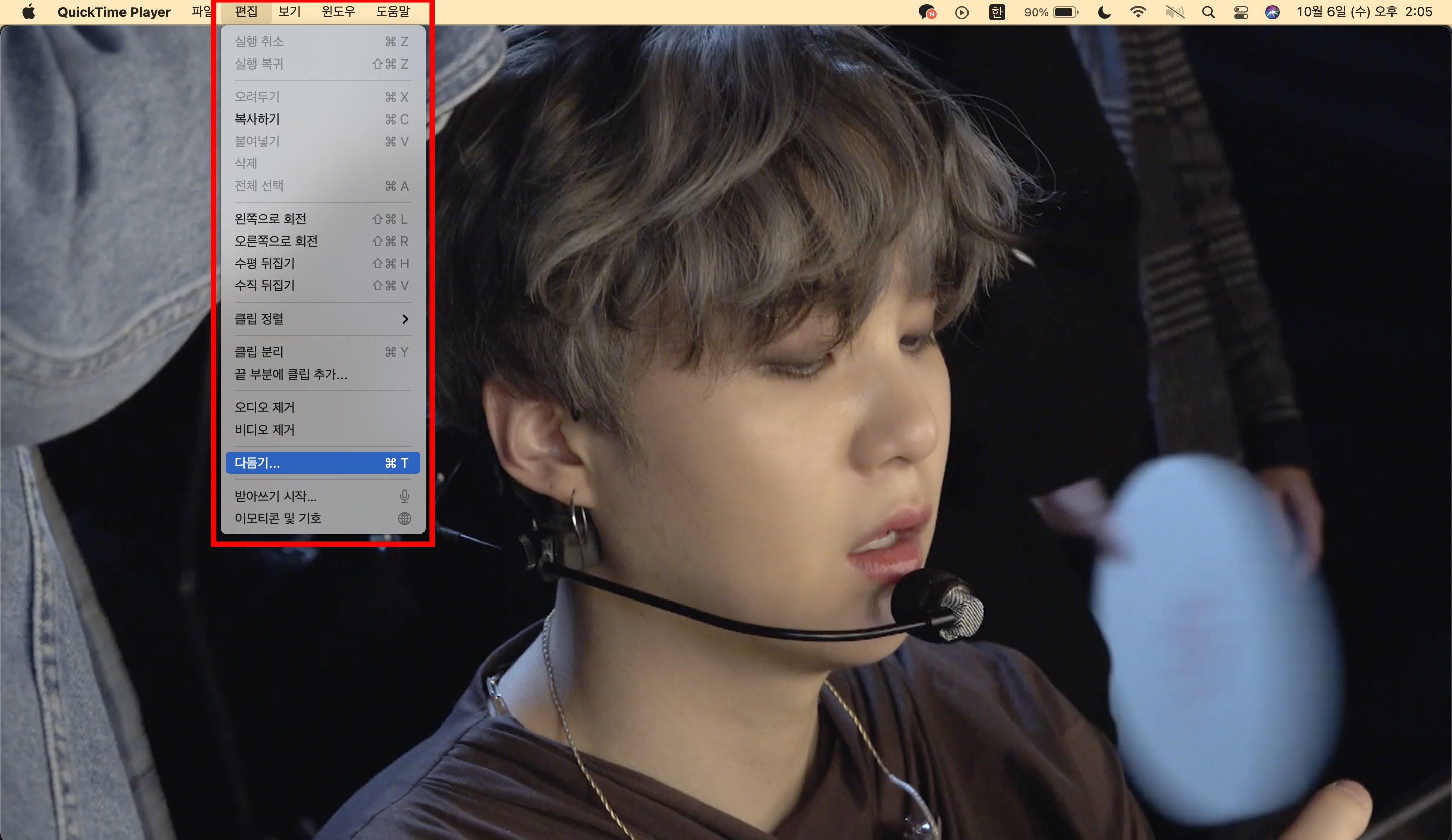
Task: Open the 도움말 menu
Action: coord(393,12)
